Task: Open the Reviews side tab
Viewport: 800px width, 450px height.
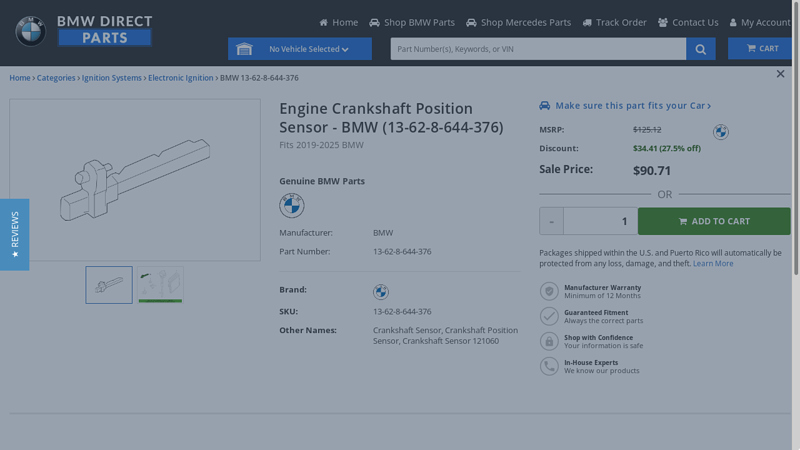Action: 14,235
